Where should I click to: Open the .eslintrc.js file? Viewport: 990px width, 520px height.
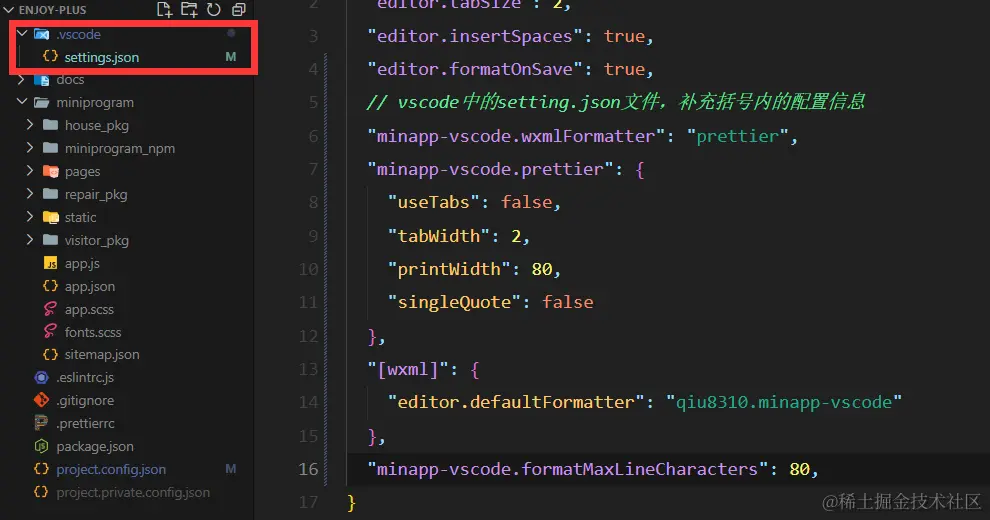[x=85, y=377]
